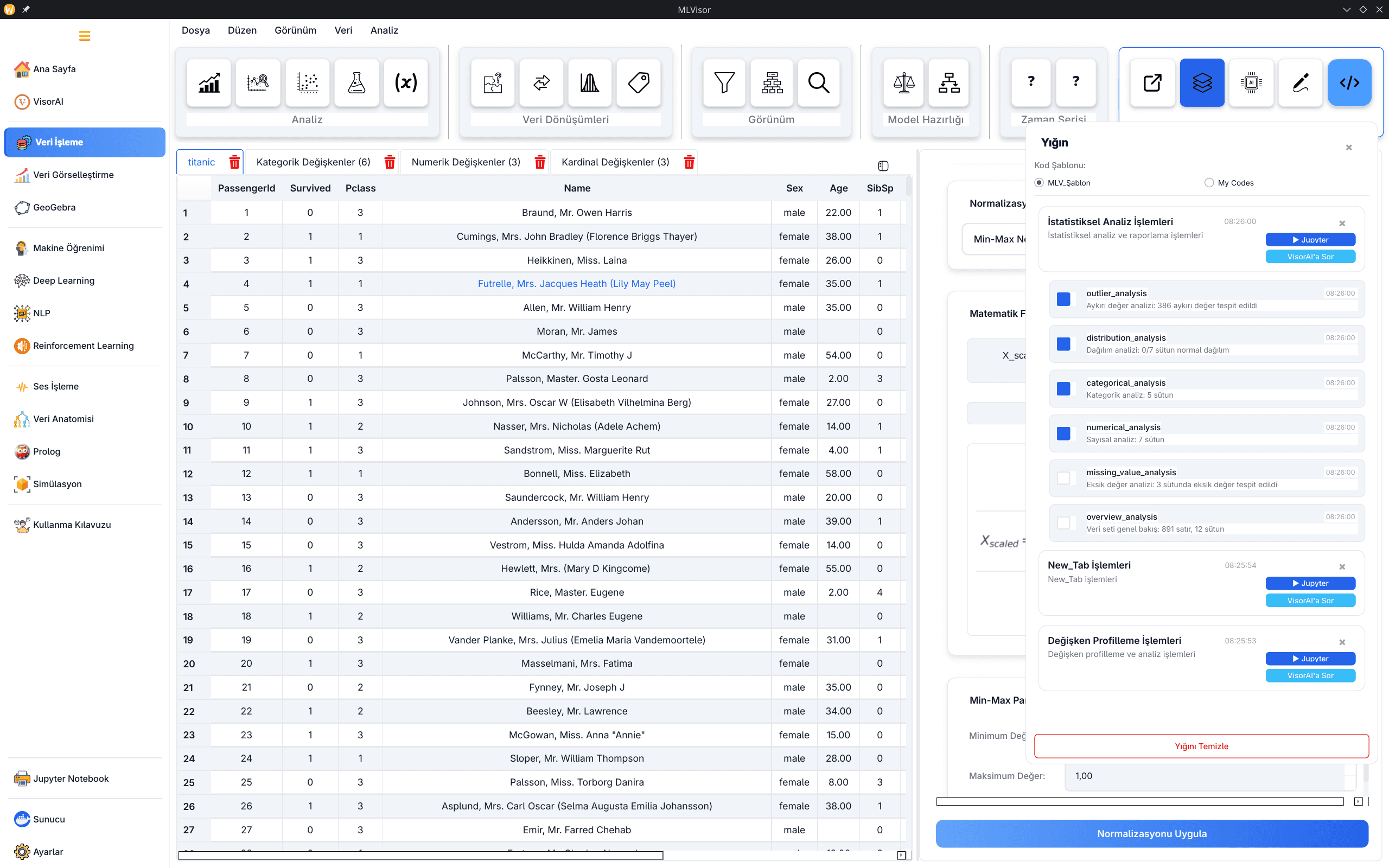
Task: Click the balance scale model prep icon
Action: tap(903, 82)
